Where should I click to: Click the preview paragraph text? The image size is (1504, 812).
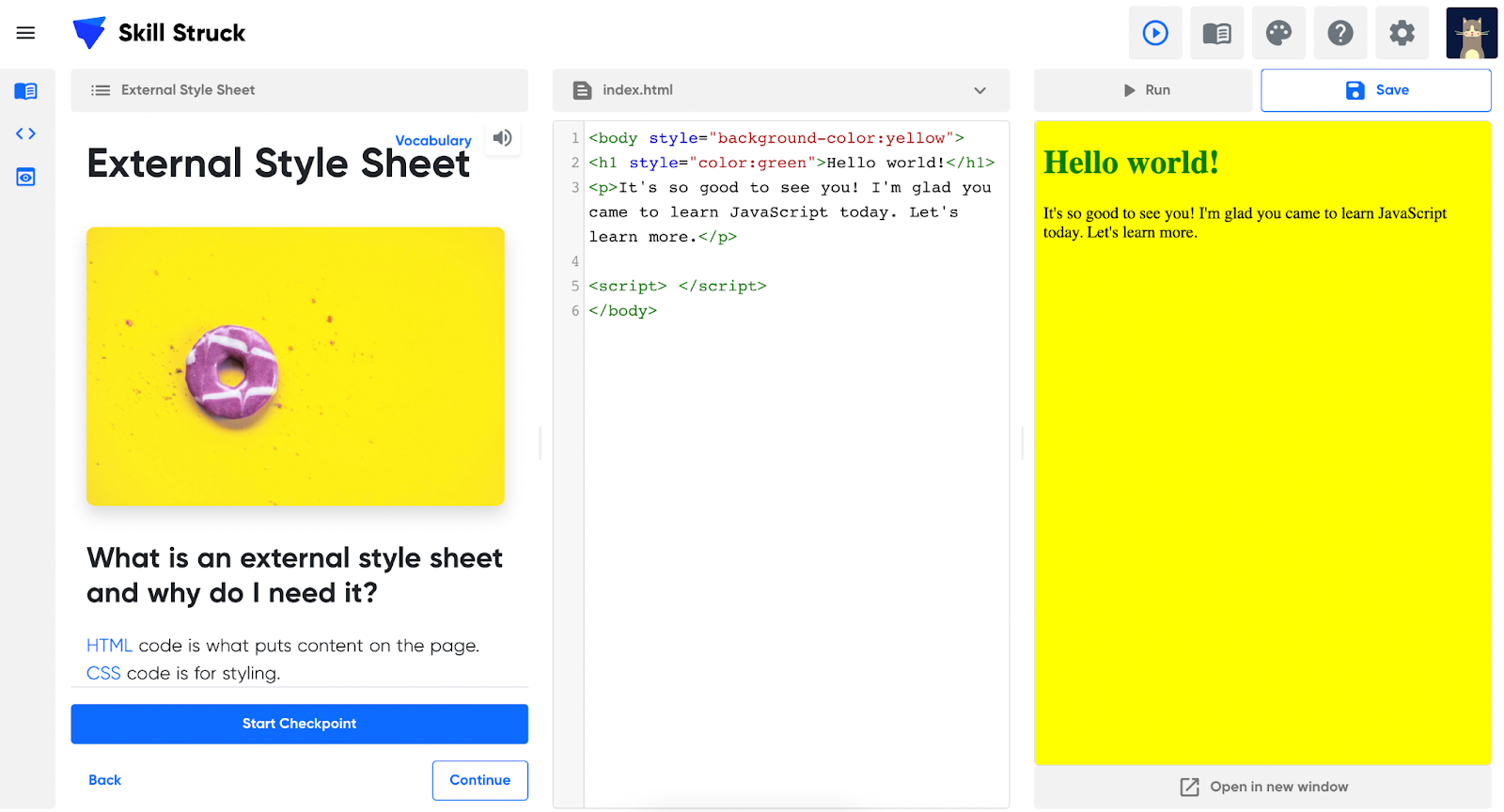point(1245,223)
